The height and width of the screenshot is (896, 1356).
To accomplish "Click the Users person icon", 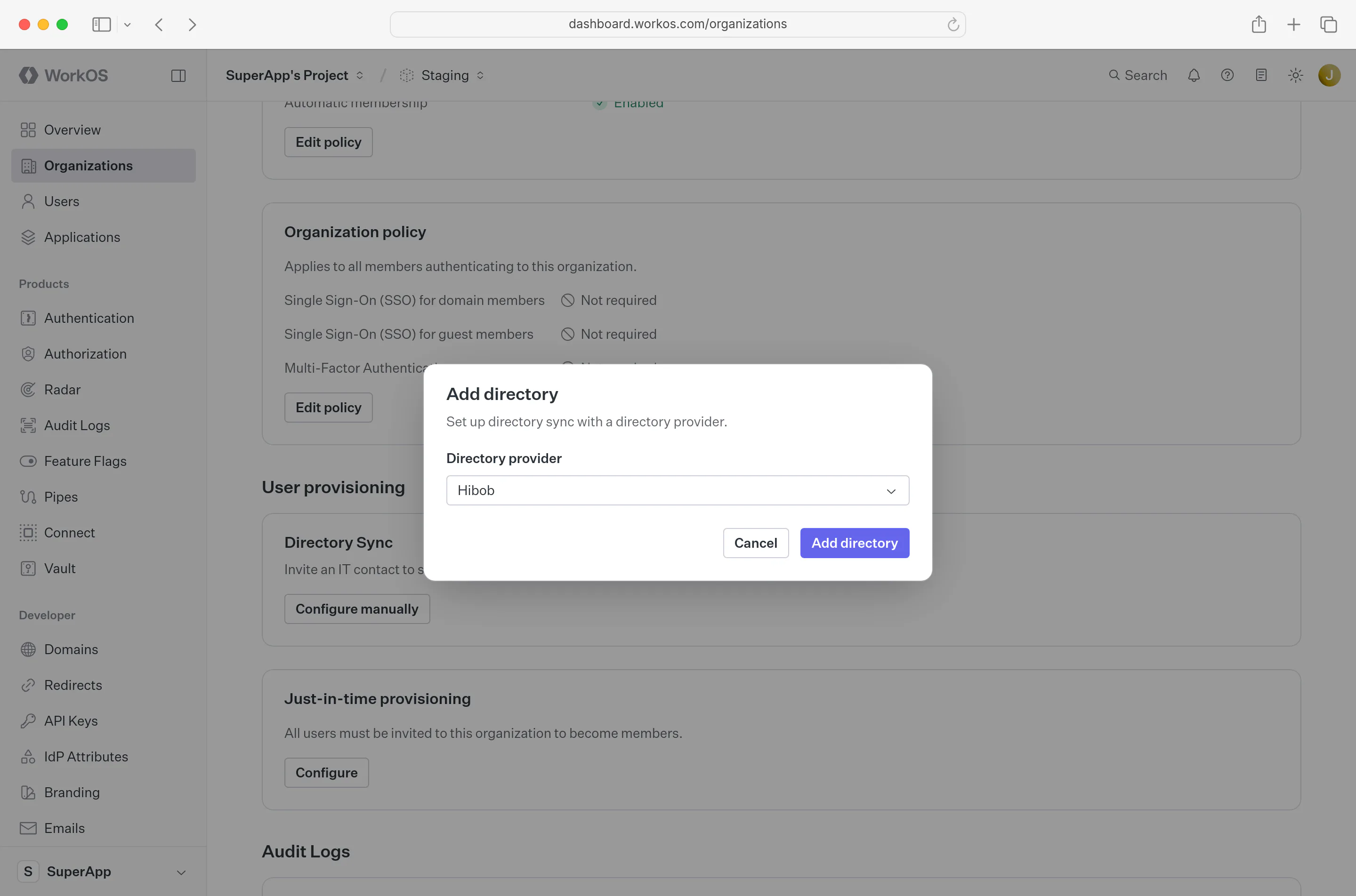I will tap(28, 201).
